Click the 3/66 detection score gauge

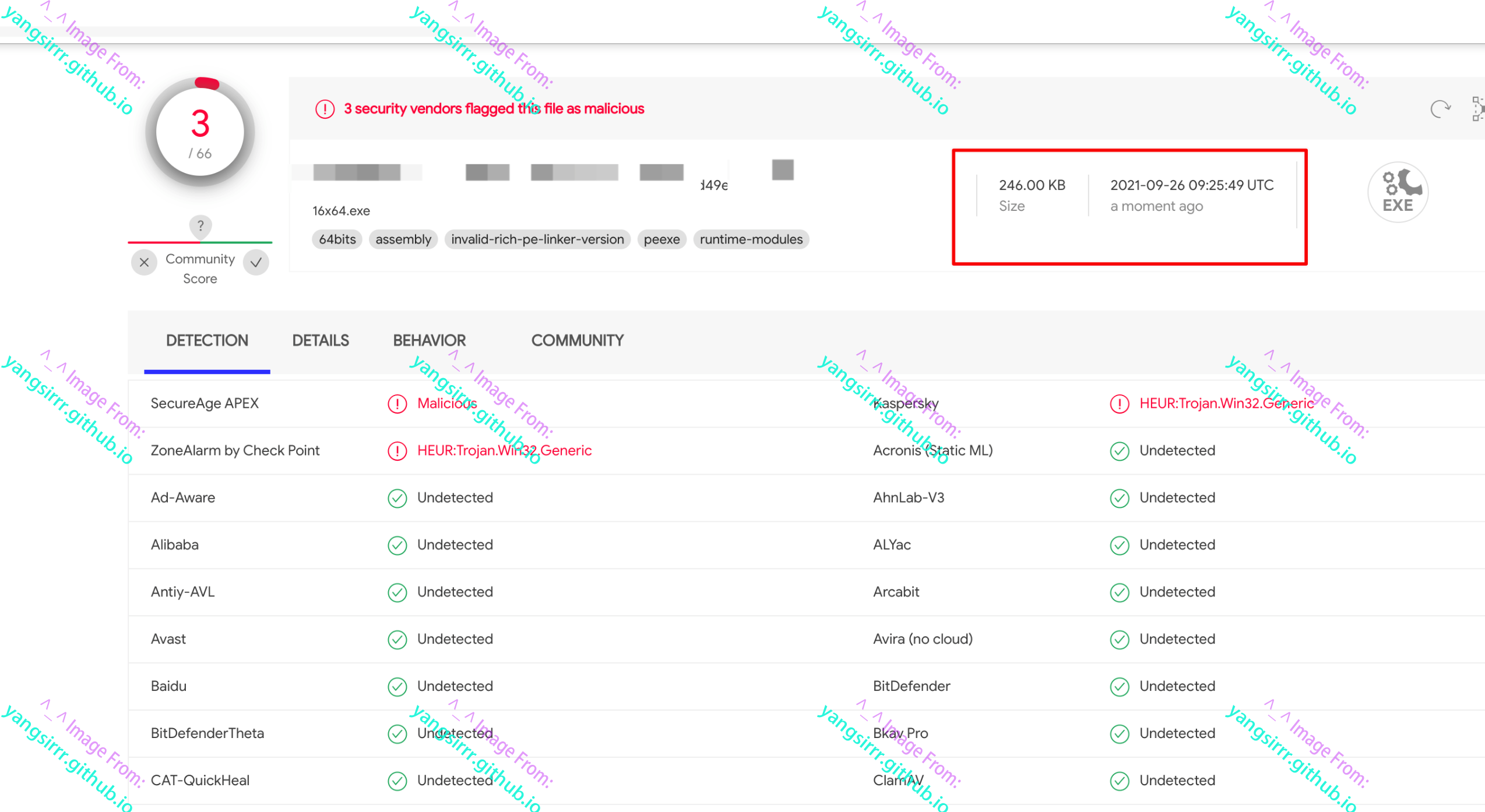coord(200,133)
